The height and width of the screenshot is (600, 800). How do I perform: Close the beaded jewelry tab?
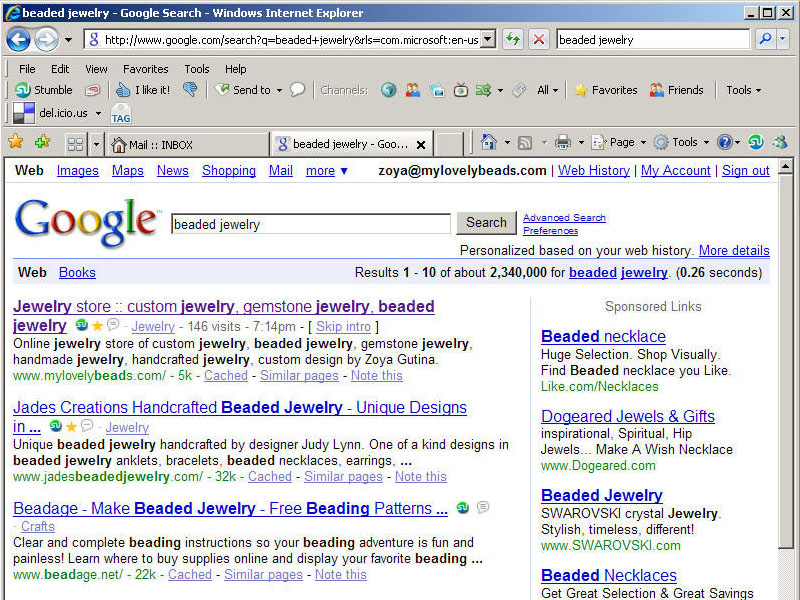coord(421,145)
